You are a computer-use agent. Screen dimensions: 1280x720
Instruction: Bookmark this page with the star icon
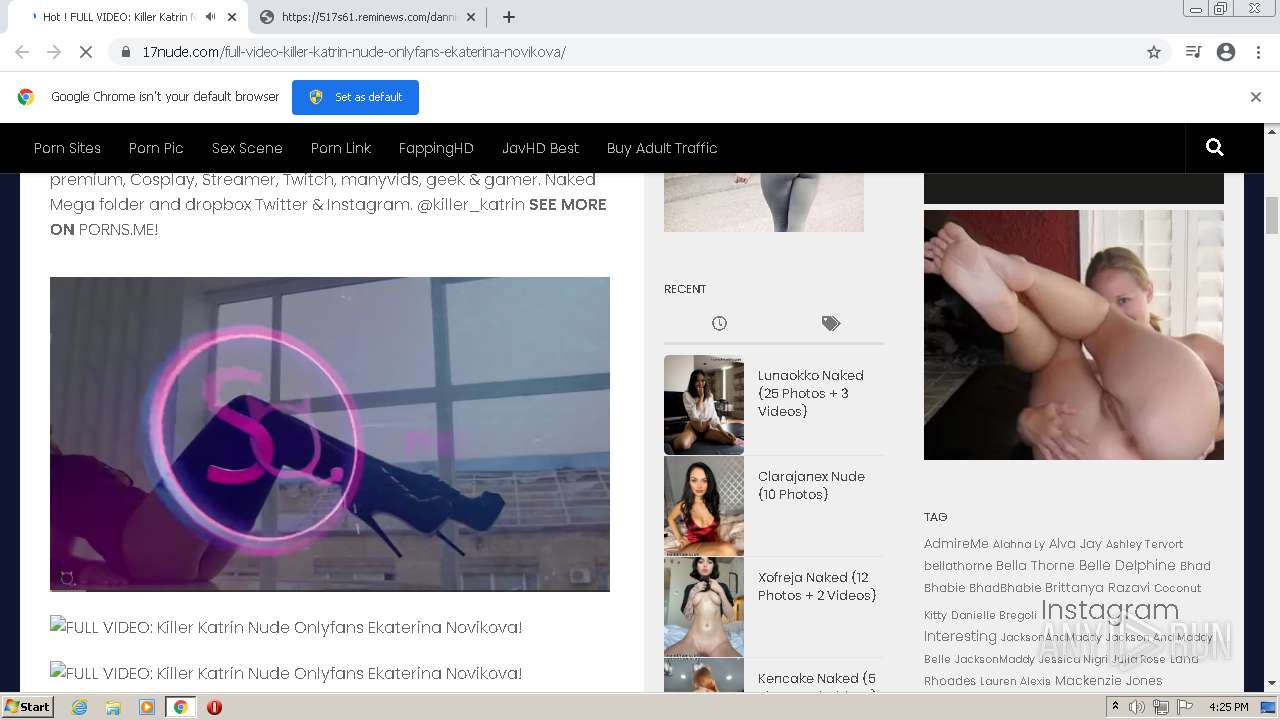click(x=1154, y=52)
